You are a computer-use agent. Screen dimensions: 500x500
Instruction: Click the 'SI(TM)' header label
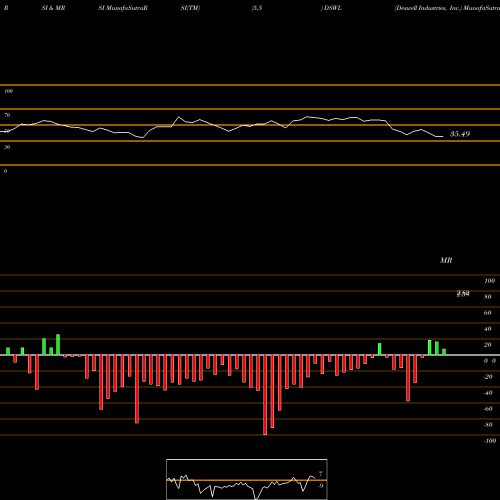[190, 8]
